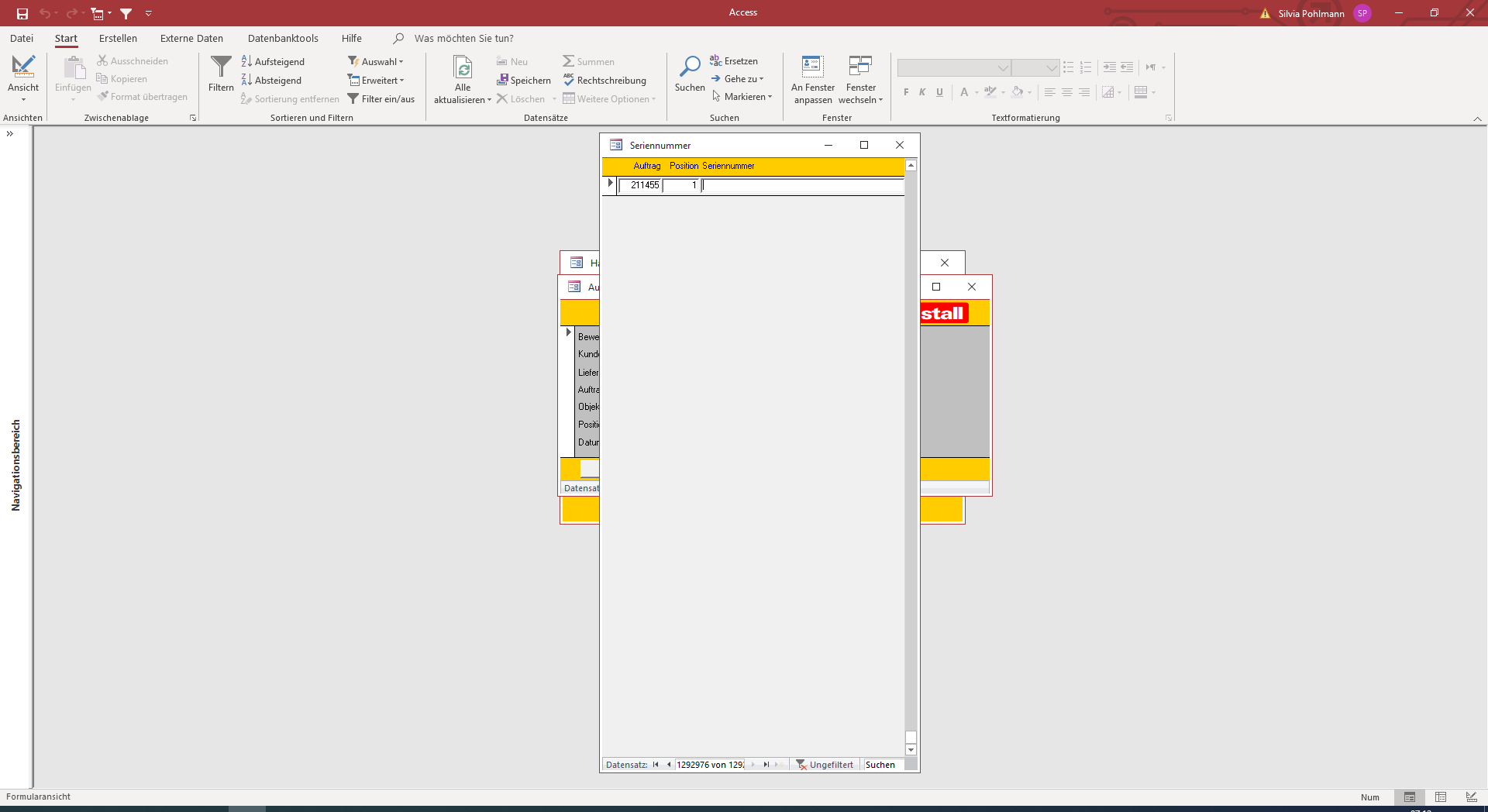Click the empty Seriennummer input field

point(803,185)
